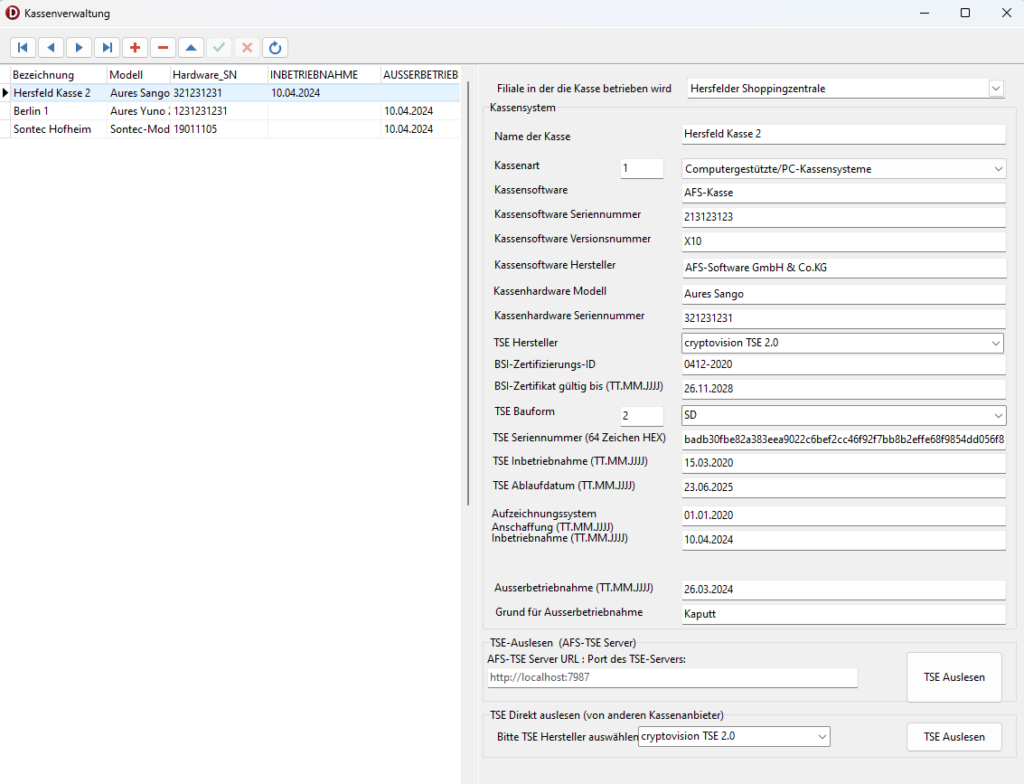The width and height of the screenshot is (1024, 784).
Task: Click the edit record up-arrow icon
Action: point(191,48)
